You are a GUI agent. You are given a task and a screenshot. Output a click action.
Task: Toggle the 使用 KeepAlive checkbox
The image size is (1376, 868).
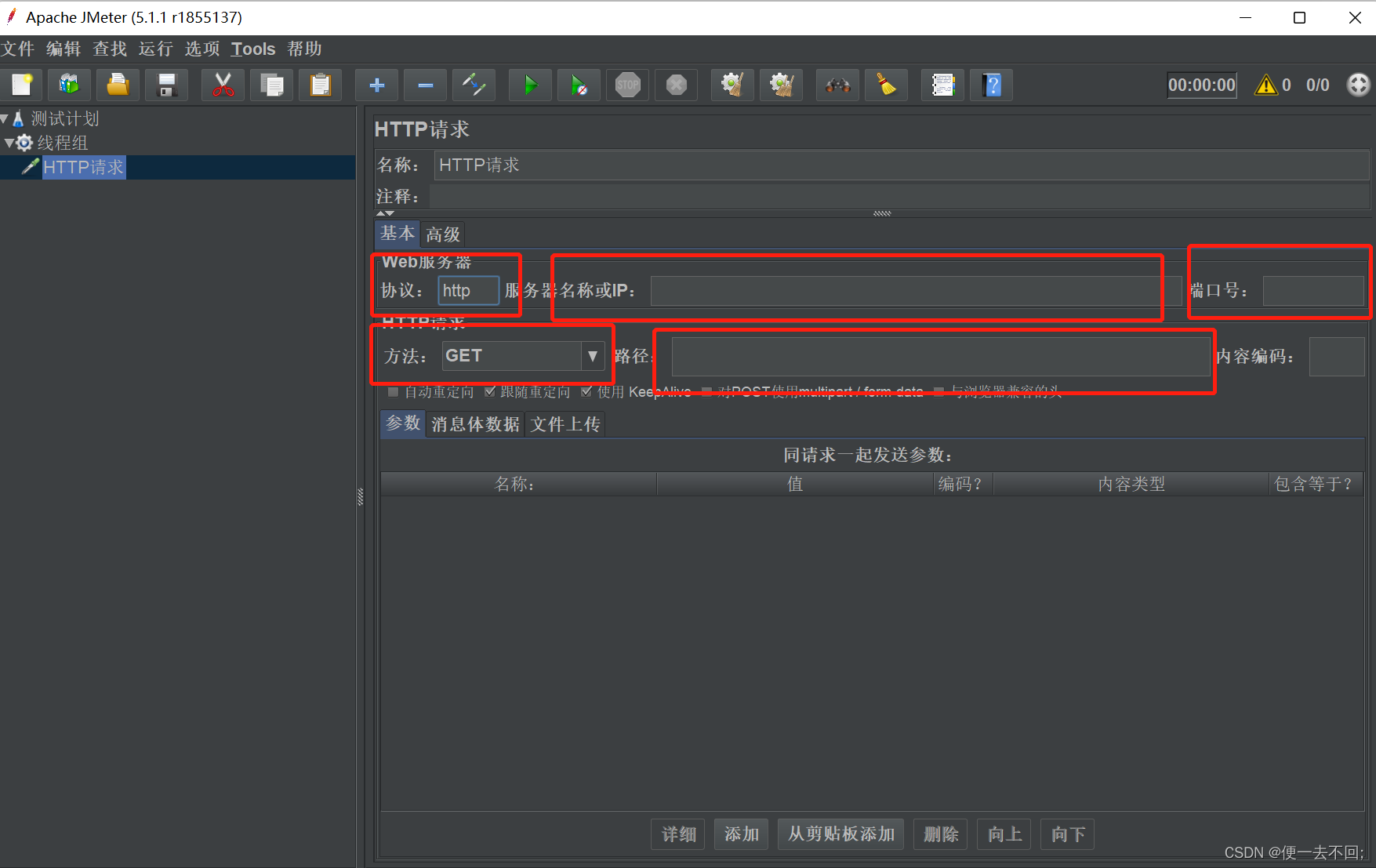[x=586, y=391]
